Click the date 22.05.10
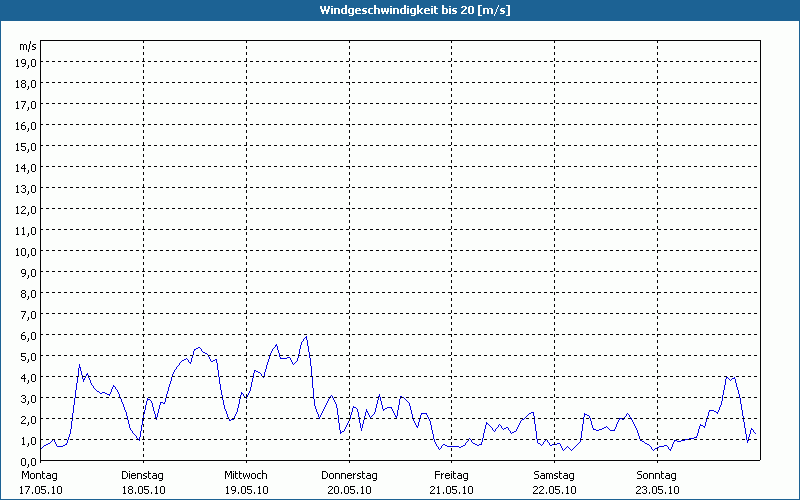 (555, 490)
